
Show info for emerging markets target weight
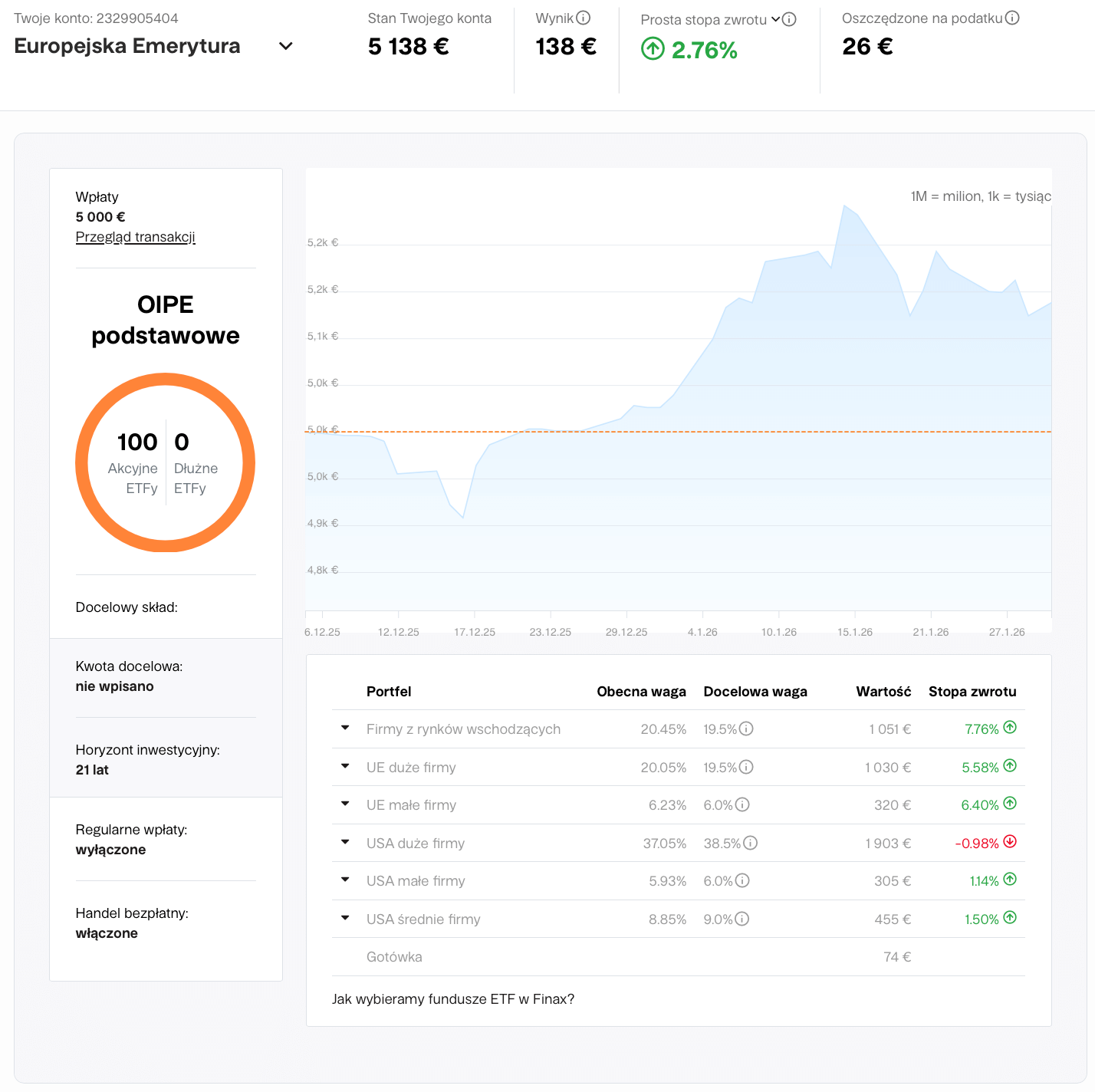coord(746,729)
